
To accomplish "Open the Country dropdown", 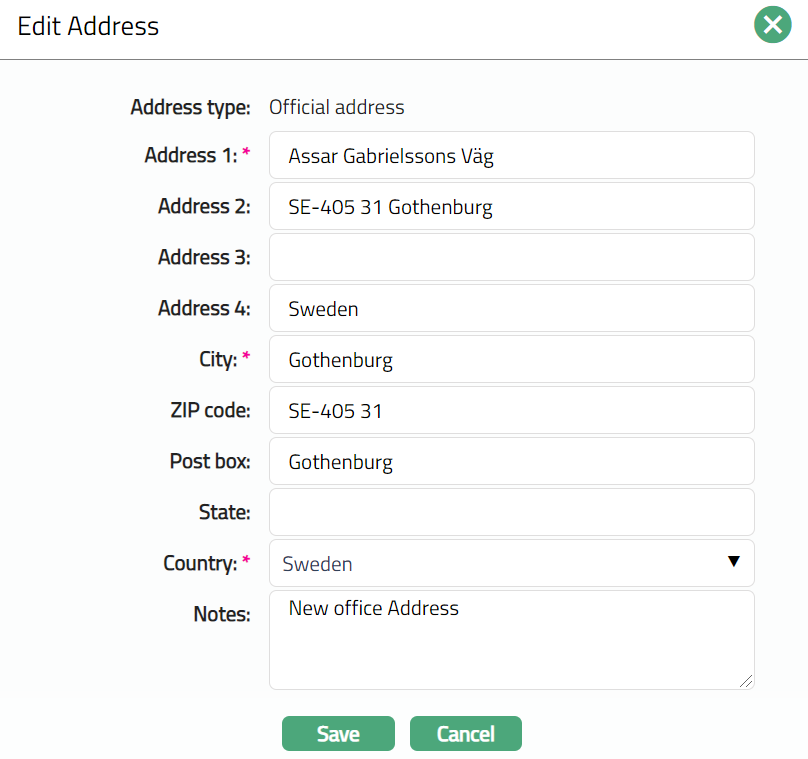I will point(511,564).
